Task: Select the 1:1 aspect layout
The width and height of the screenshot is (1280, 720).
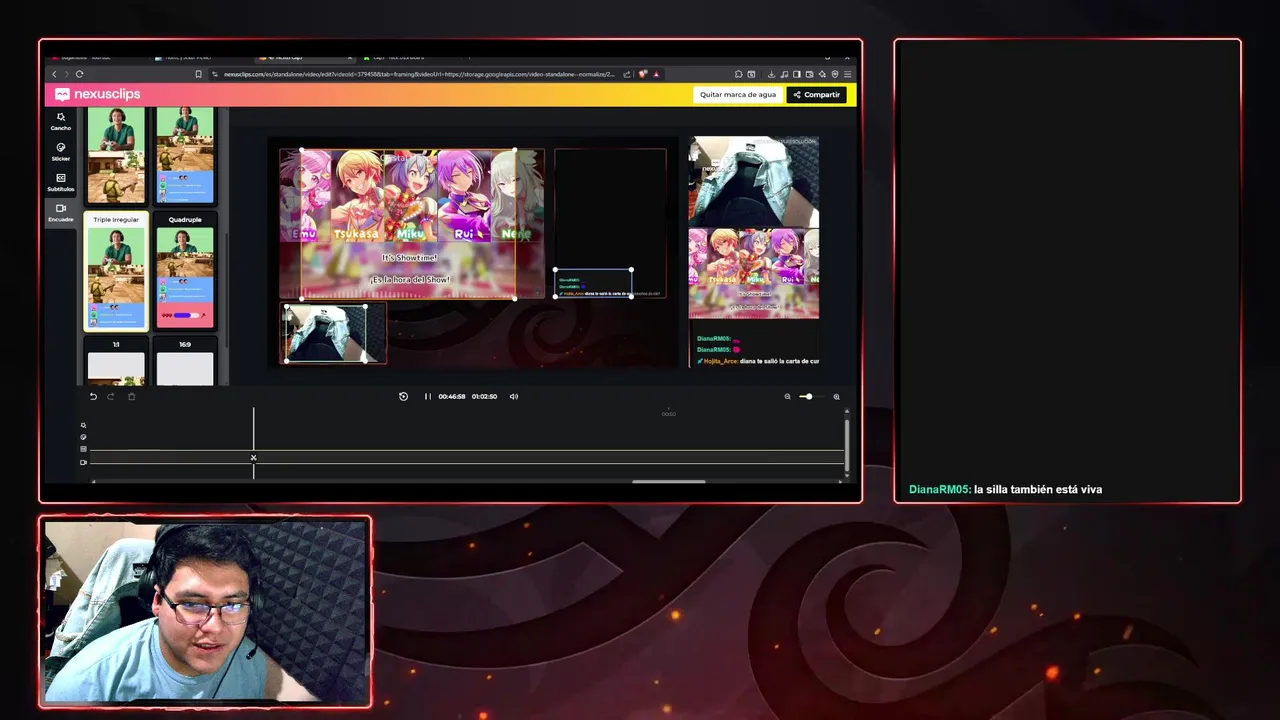Action: pos(116,361)
